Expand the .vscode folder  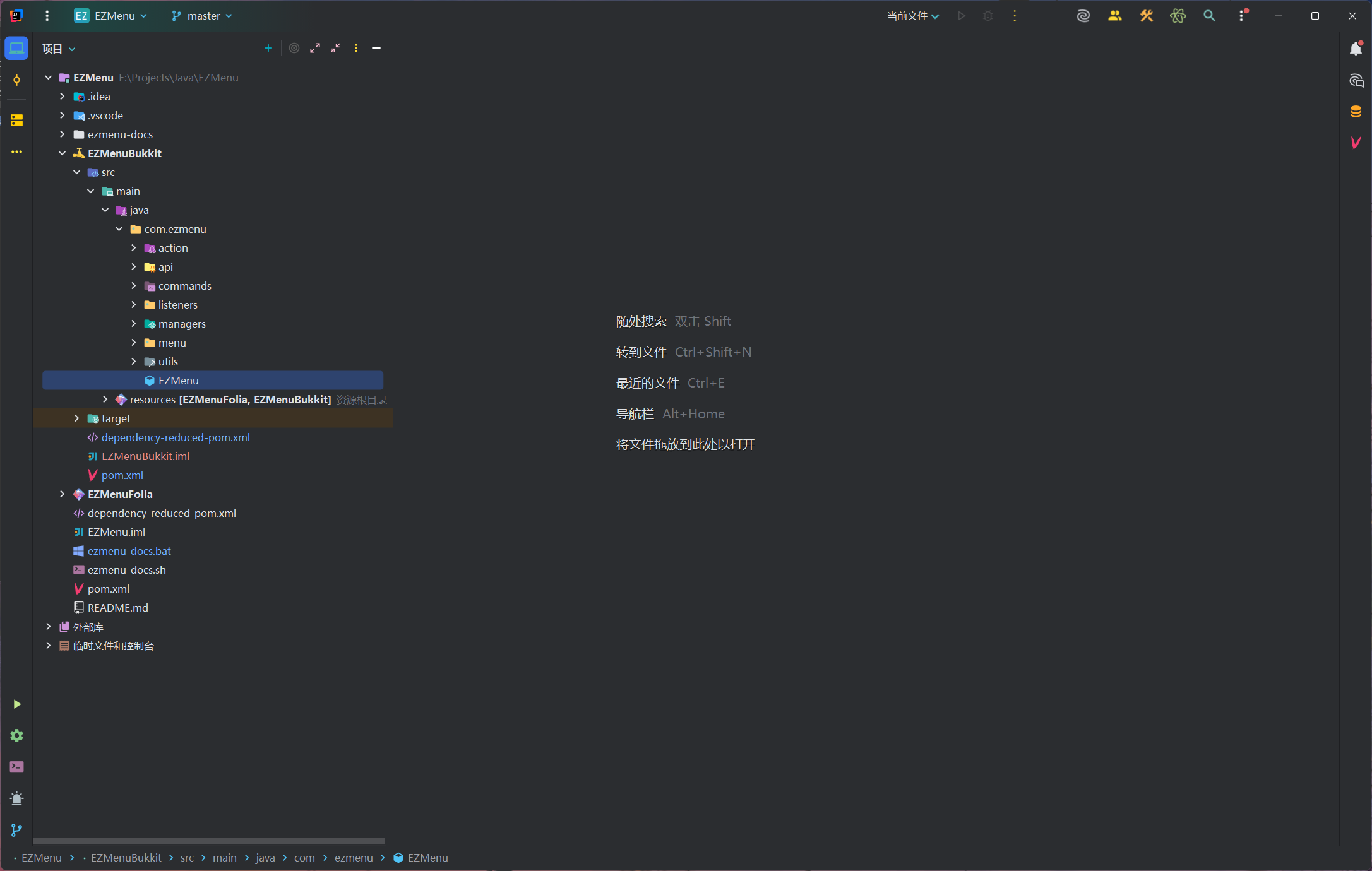pos(62,116)
